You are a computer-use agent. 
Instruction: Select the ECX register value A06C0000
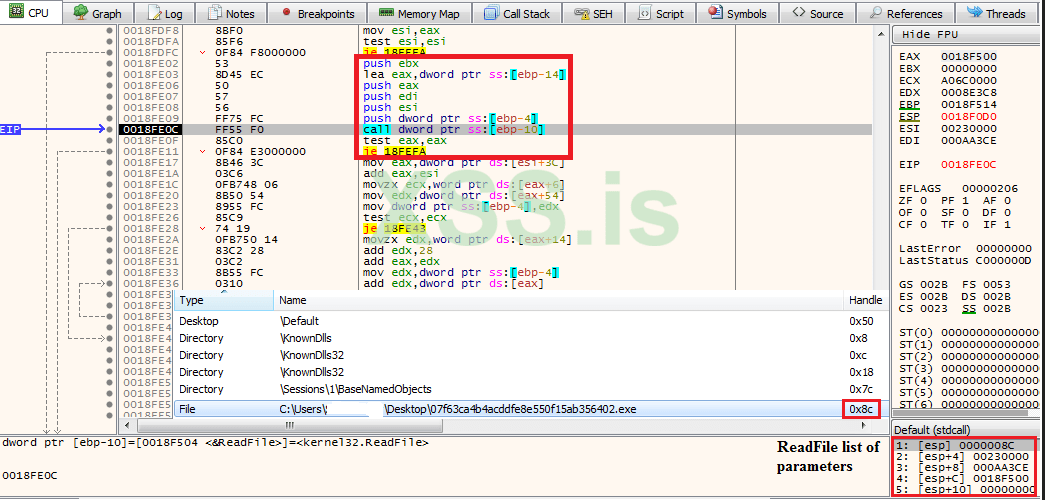(x=969, y=80)
